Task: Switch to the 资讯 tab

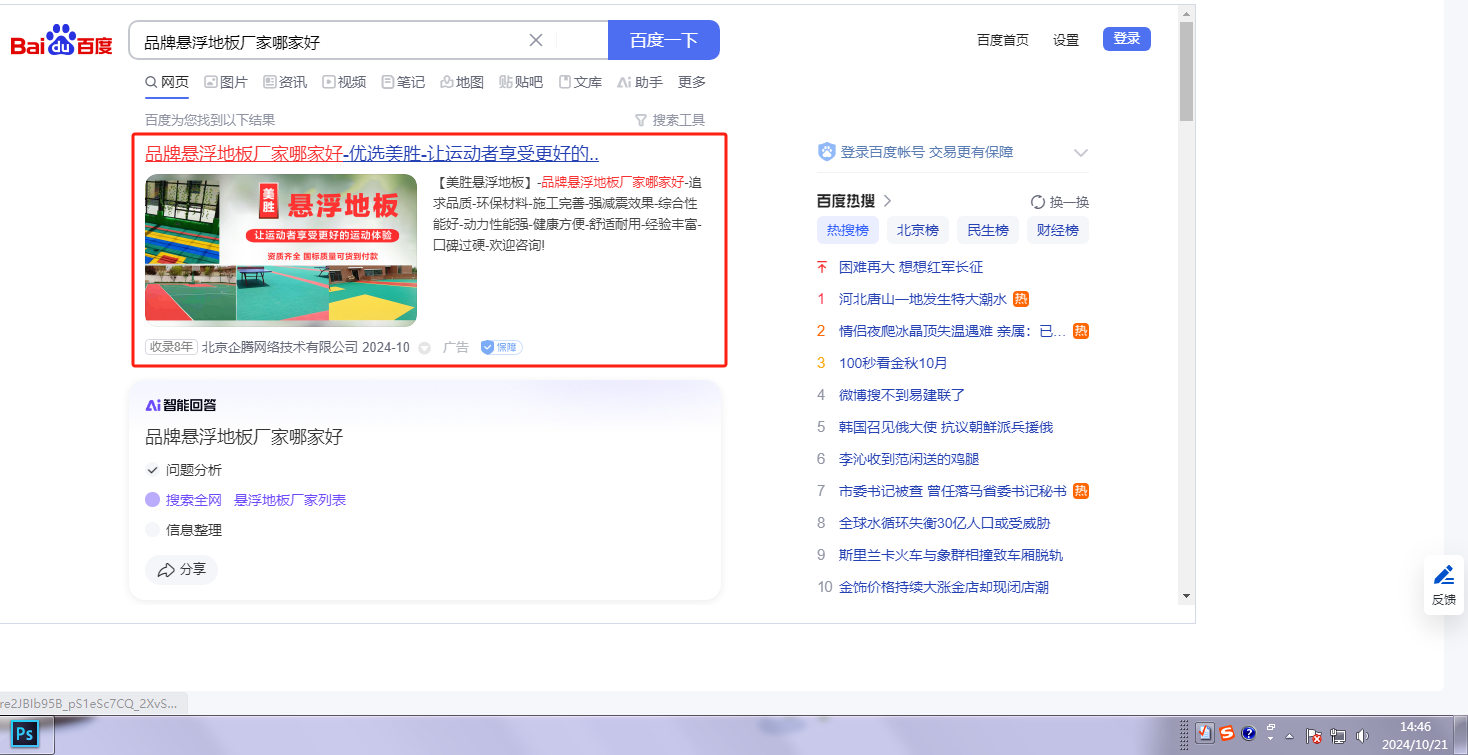Action: 285,82
